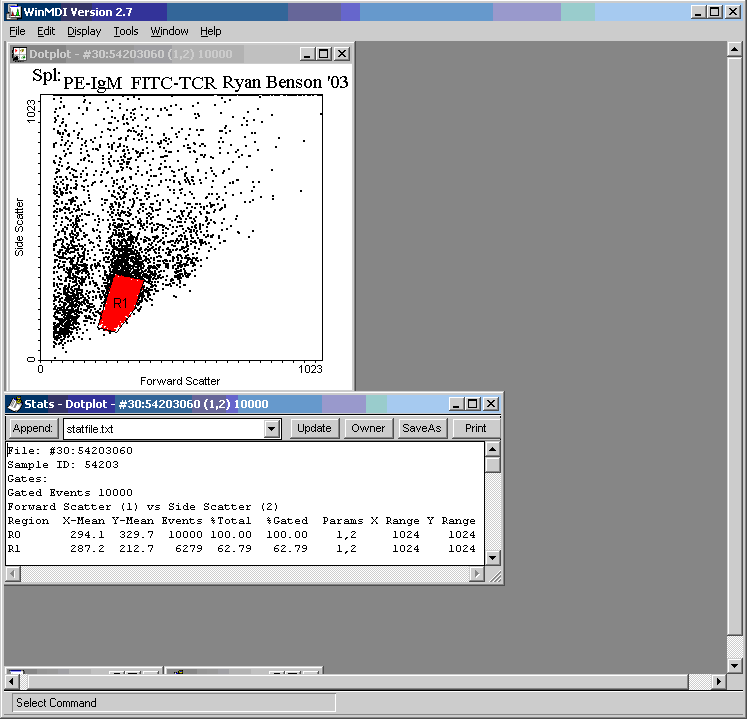747x719 pixels.
Task: Click the statfile.txt filename field
Action: click(x=162, y=428)
